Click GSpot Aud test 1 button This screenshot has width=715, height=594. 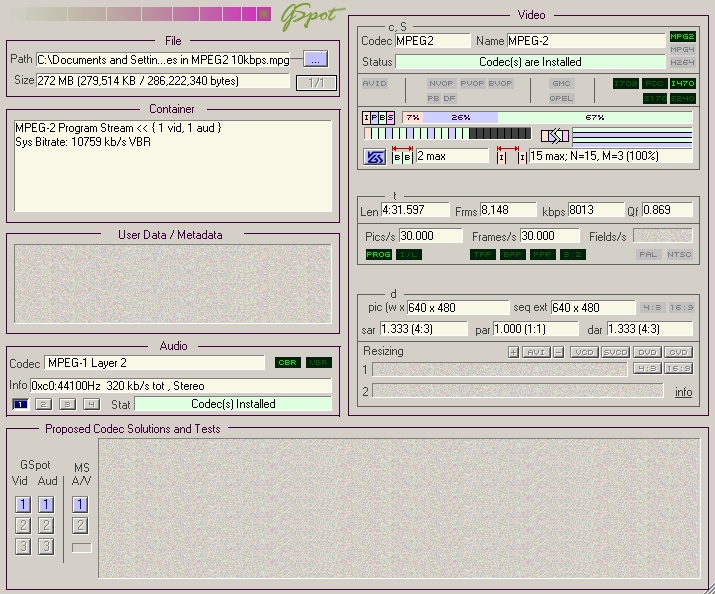46,505
